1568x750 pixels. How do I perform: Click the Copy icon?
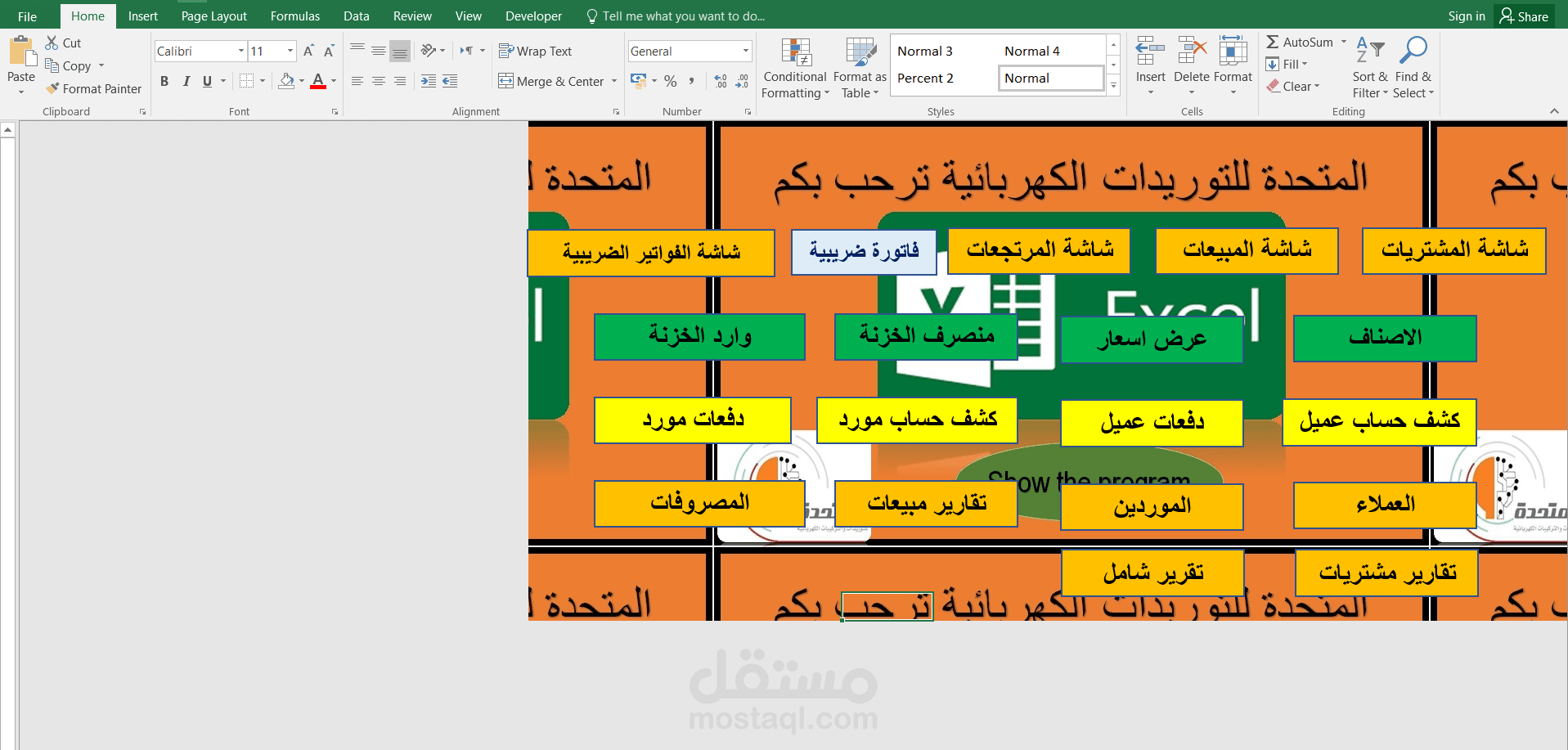pos(52,65)
